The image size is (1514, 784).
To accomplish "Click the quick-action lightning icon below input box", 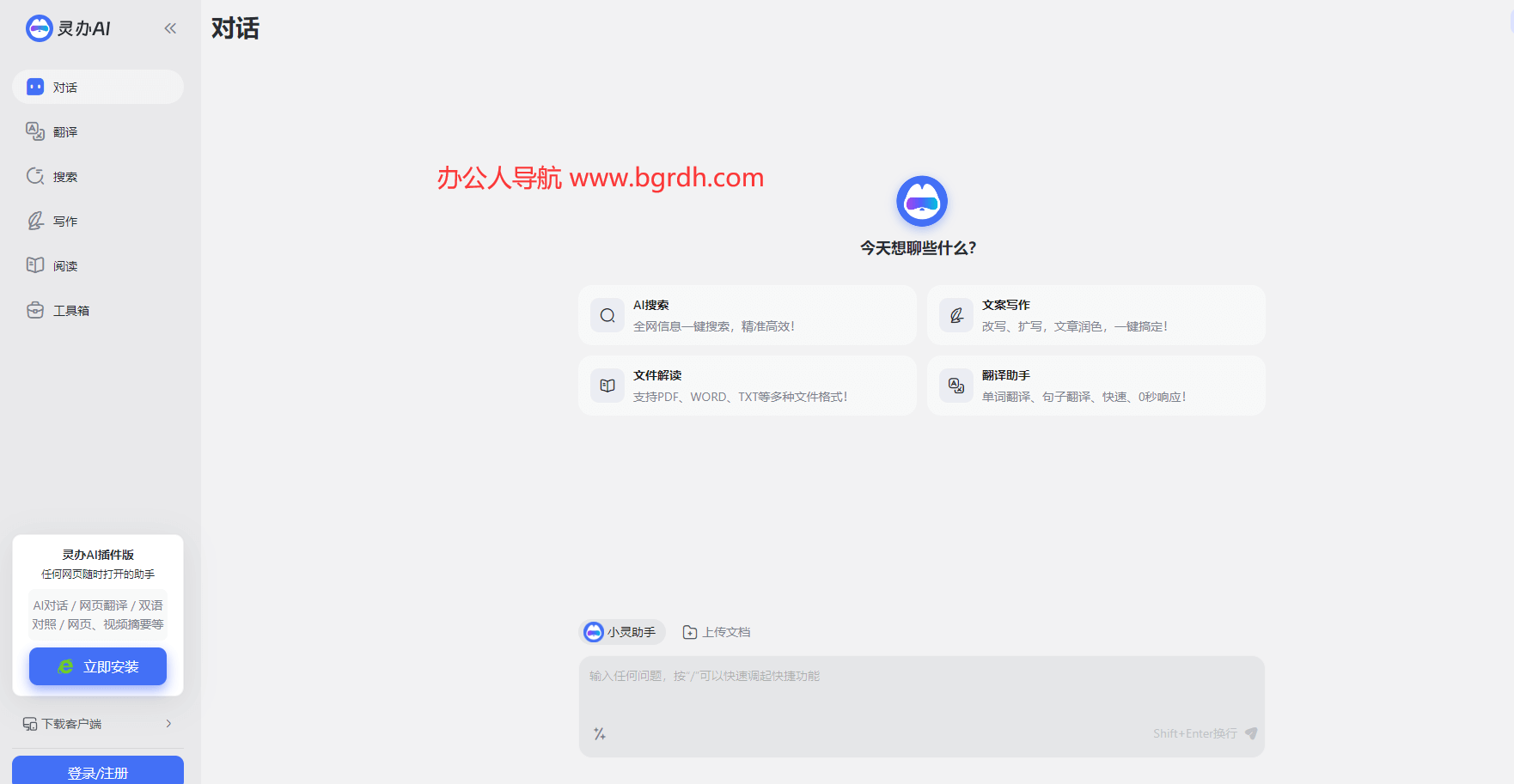I will point(600,733).
